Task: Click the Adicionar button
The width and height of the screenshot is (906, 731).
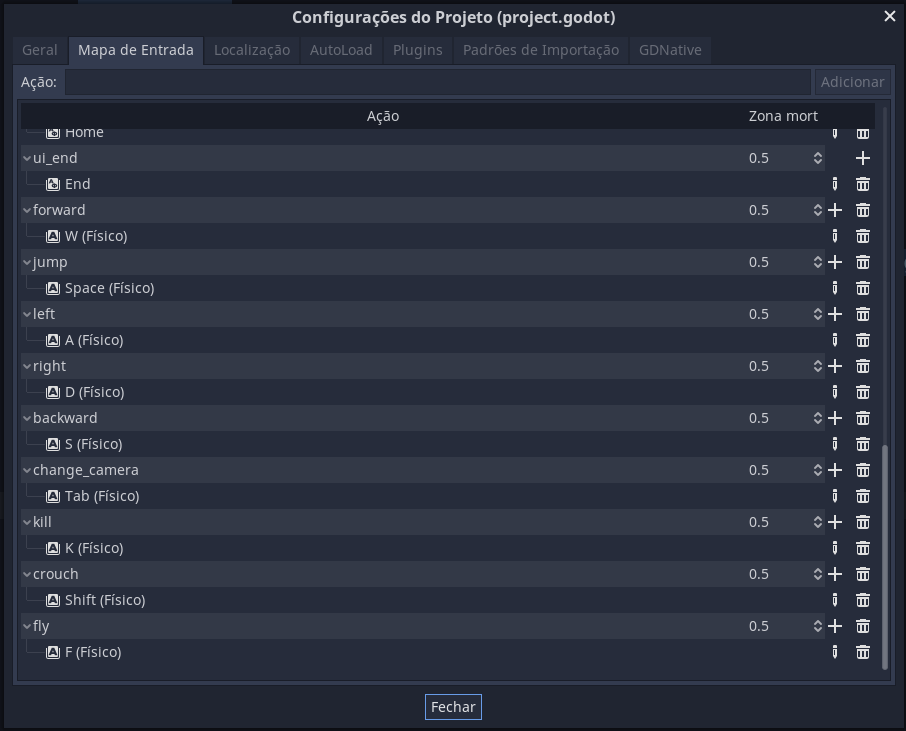Action: tap(852, 82)
